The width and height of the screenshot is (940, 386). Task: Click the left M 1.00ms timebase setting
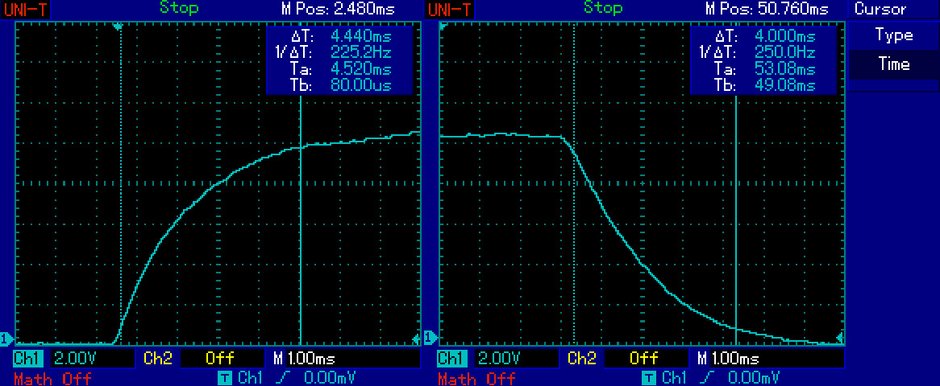pyautogui.click(x=304, y=358)
